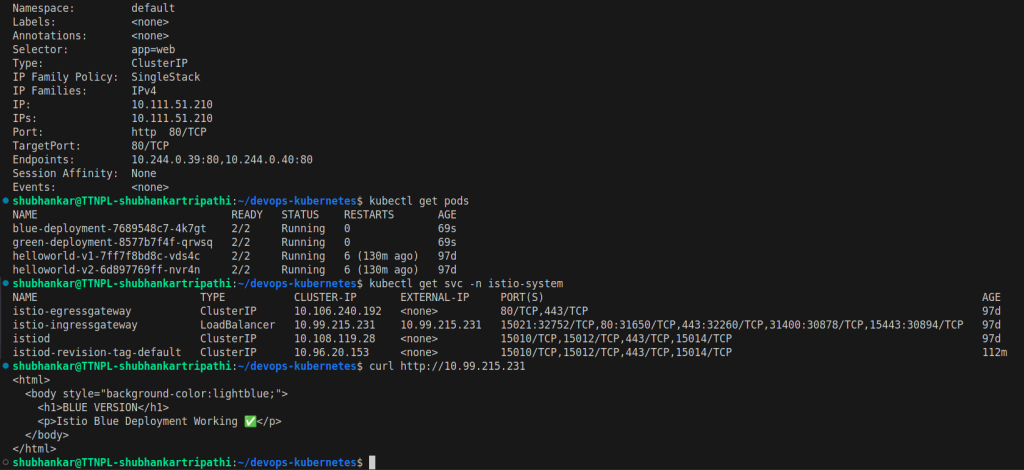The image size is (1024, 470).
Task: Click the command marker beside kubectl get svc
Action: point(6,284)
